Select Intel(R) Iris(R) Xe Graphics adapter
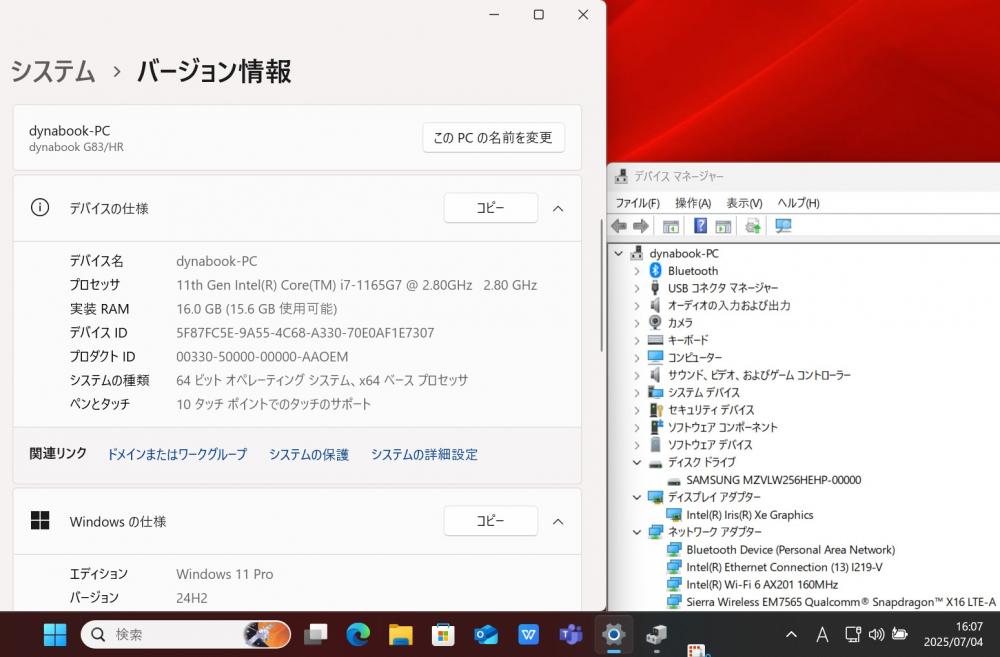 749,515
